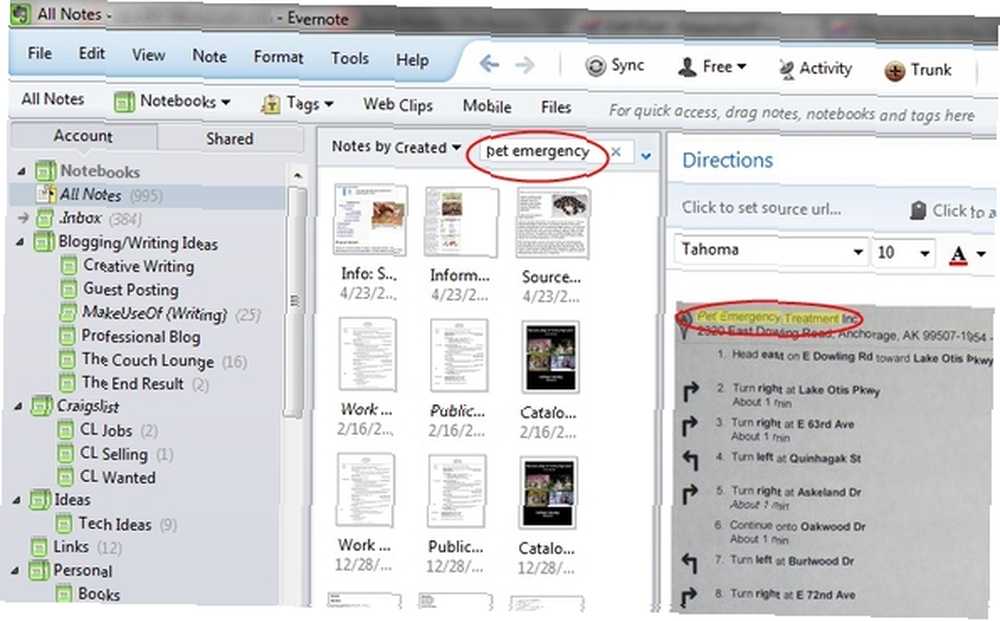The height and width of the screenshot is (621, 1000).
Task: Click the forward navigation arrow
Action: (525, 64)
